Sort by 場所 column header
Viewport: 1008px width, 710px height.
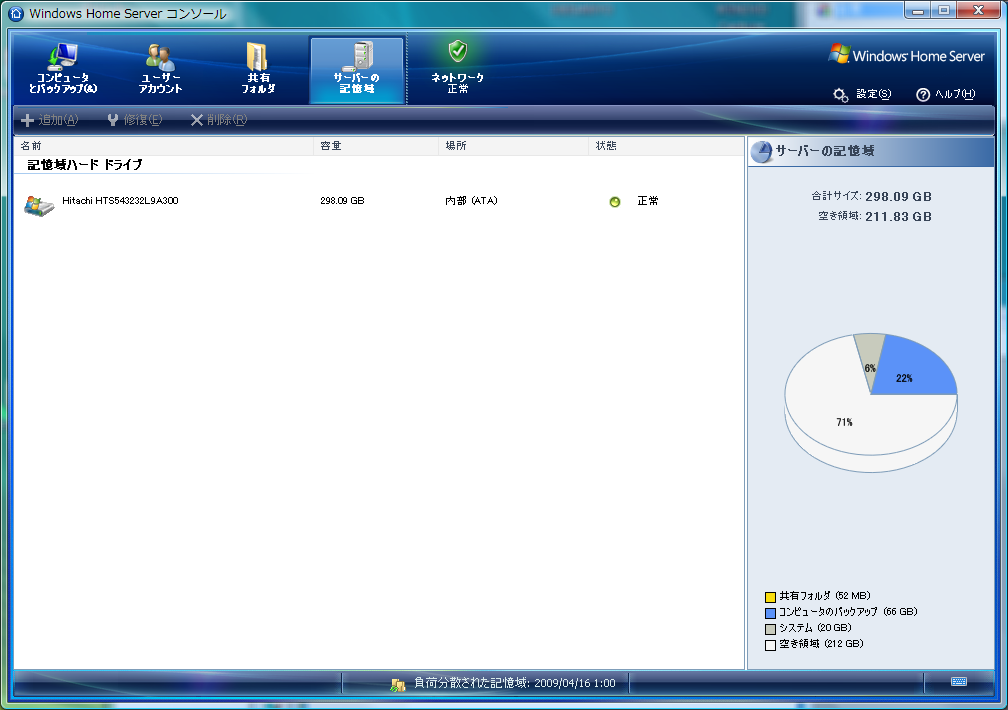pyautogui.click(x=514, y=146)
